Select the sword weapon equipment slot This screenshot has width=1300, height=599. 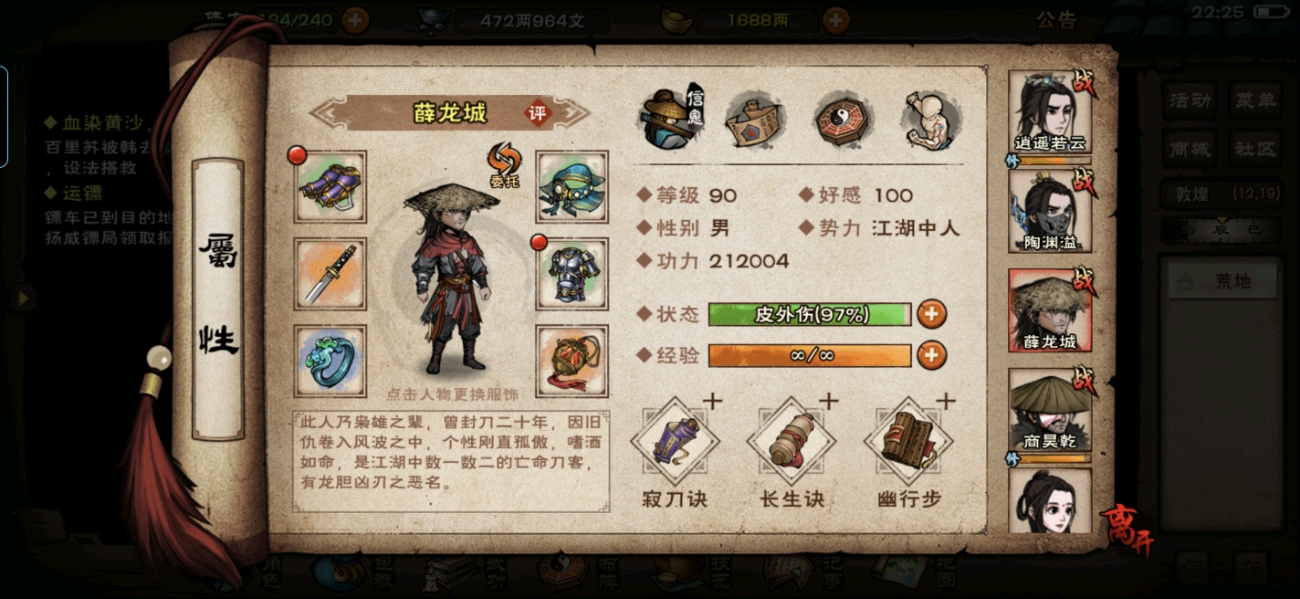(330, 273)
